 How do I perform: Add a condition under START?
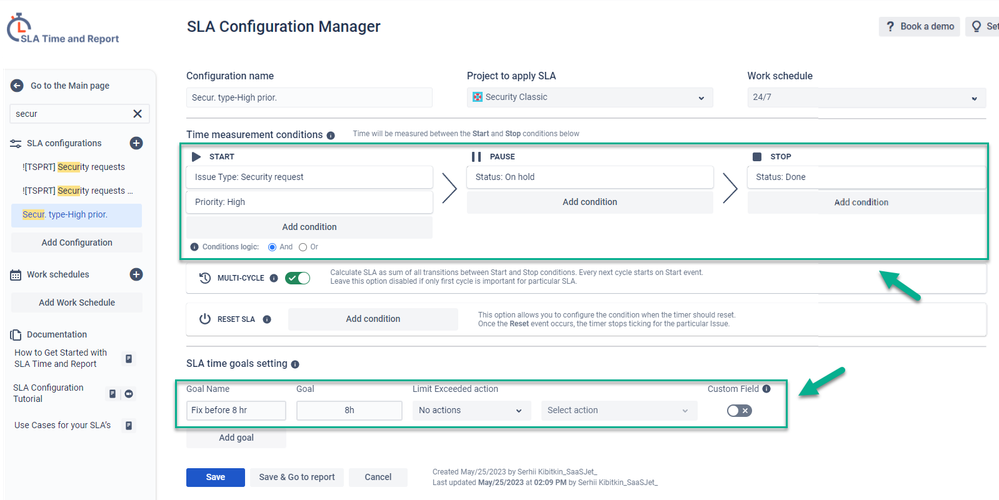(309, 227)
